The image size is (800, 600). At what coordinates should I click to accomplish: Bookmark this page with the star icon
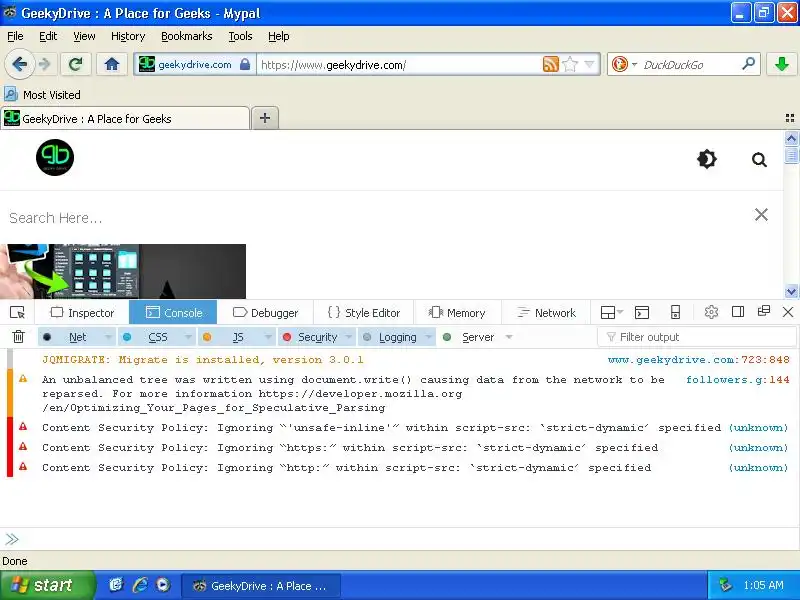tap(570, 64)
